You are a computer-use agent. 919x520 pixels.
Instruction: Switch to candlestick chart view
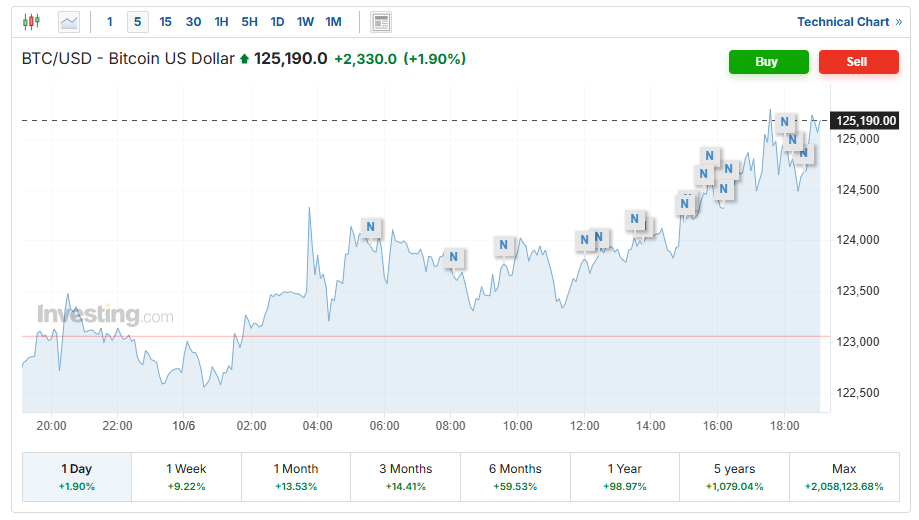point(31,21)
